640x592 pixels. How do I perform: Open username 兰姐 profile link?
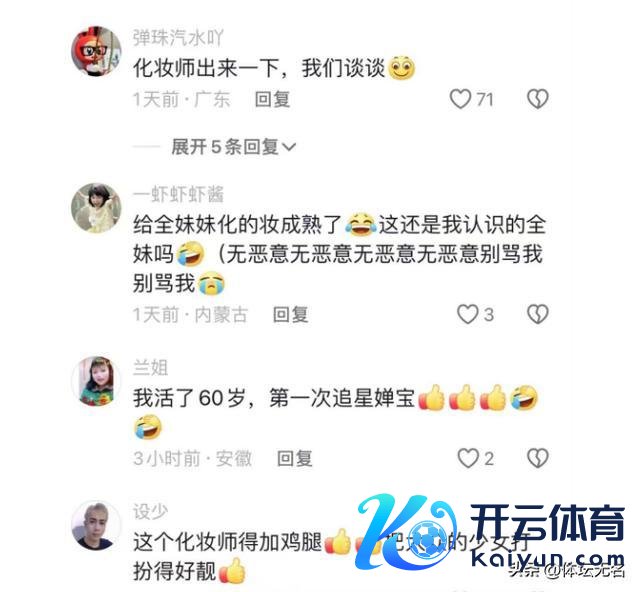tap(150, 367)
